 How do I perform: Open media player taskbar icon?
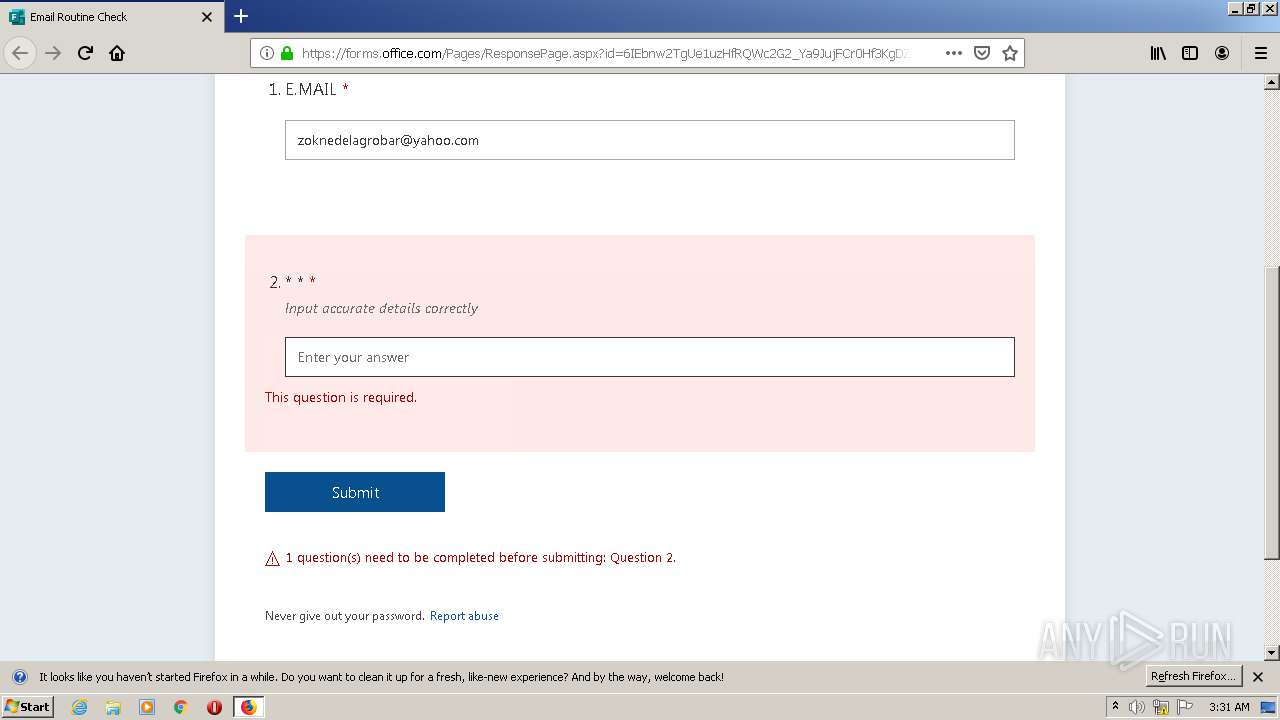coord(147,707)
